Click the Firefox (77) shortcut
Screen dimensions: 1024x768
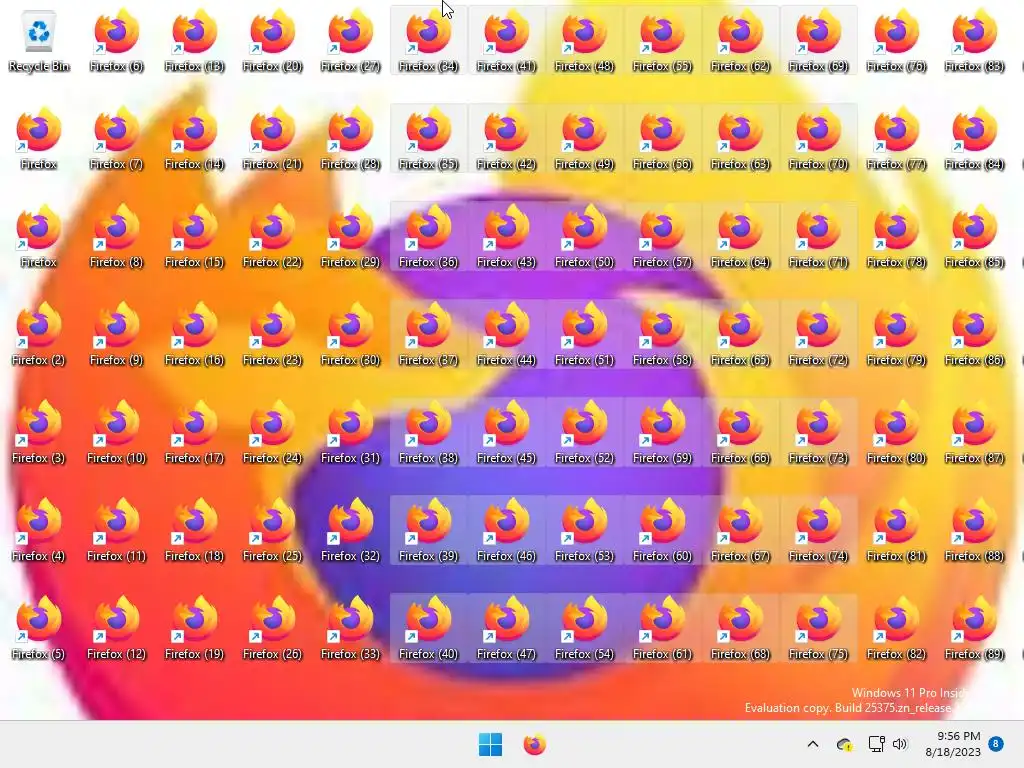pyautogui.click(x=897, y=138)
